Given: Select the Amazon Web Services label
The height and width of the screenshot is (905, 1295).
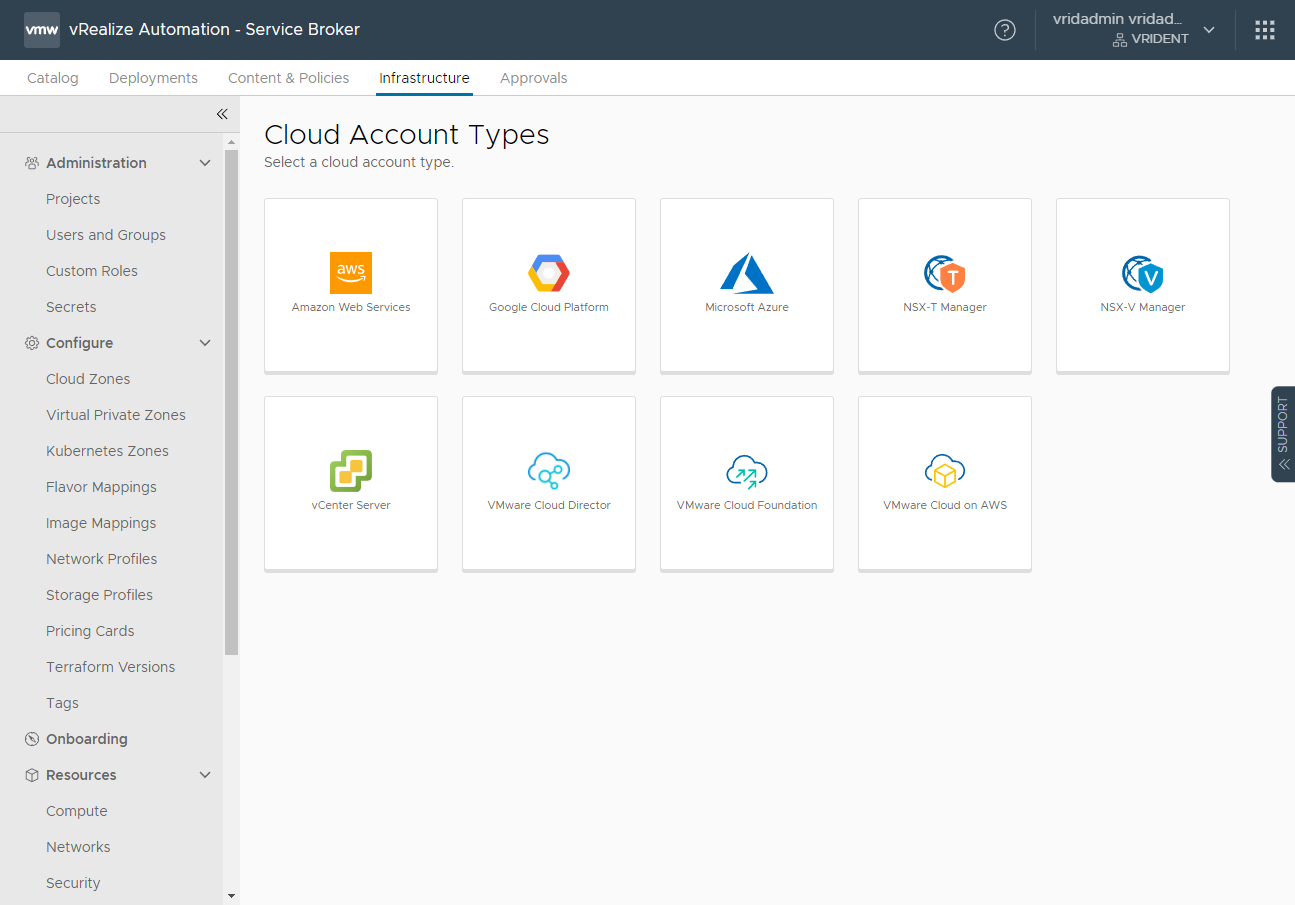Looking at the screenshot, I should pyautogui.click(x=351, y=307).
